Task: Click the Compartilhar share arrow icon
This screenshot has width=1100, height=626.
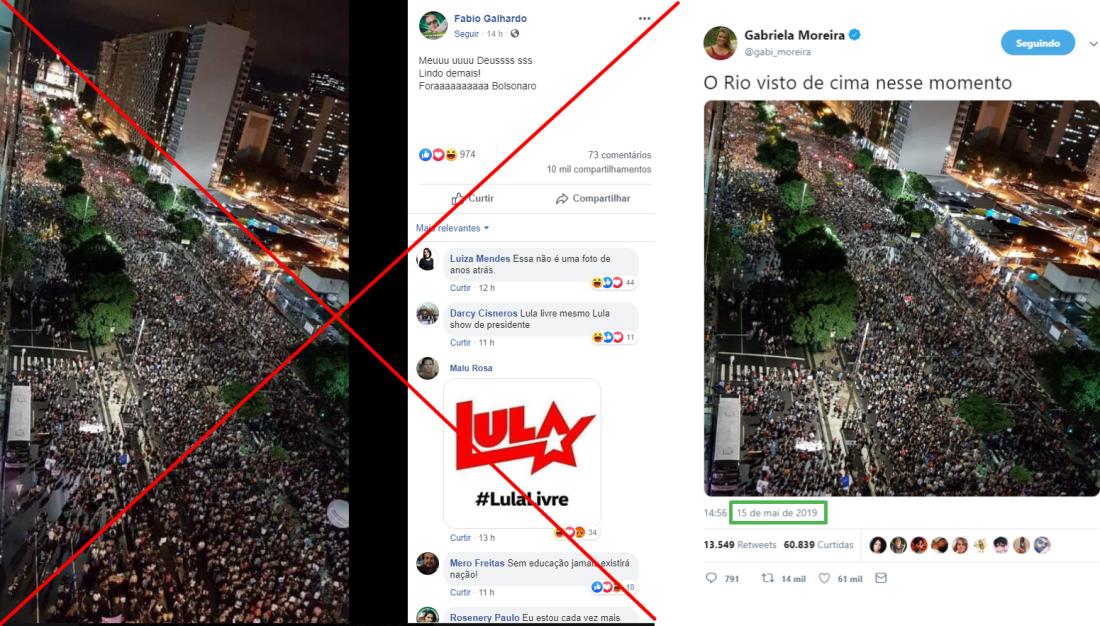Action: pos(562,199)
